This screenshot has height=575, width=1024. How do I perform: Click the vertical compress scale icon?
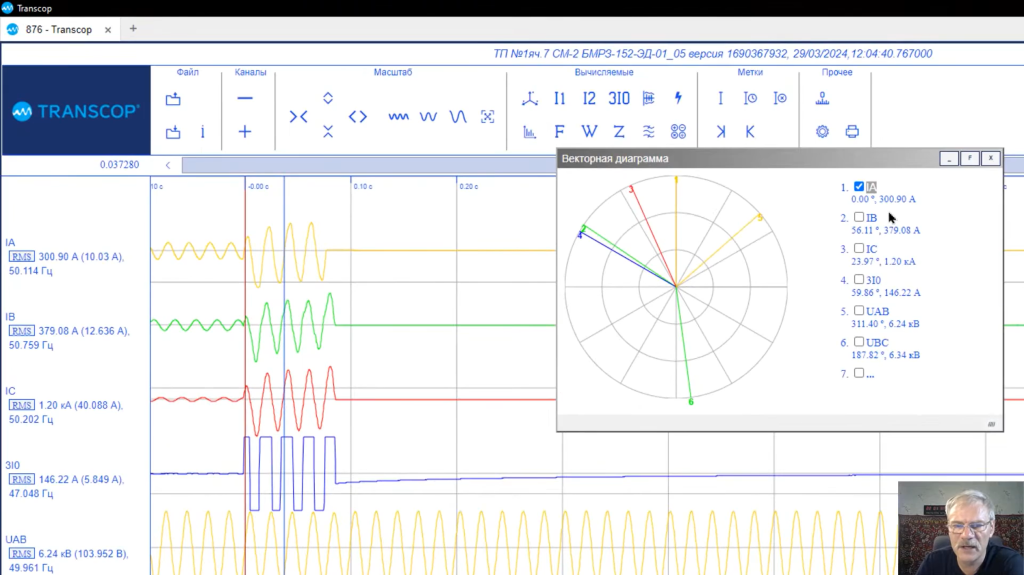(328, 131)
